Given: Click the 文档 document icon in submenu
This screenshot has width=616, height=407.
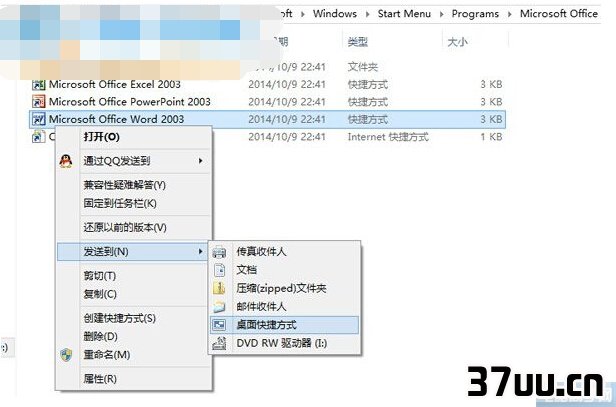Looking at the screenshot, I should pyautogui.click(x=219, y=270).
